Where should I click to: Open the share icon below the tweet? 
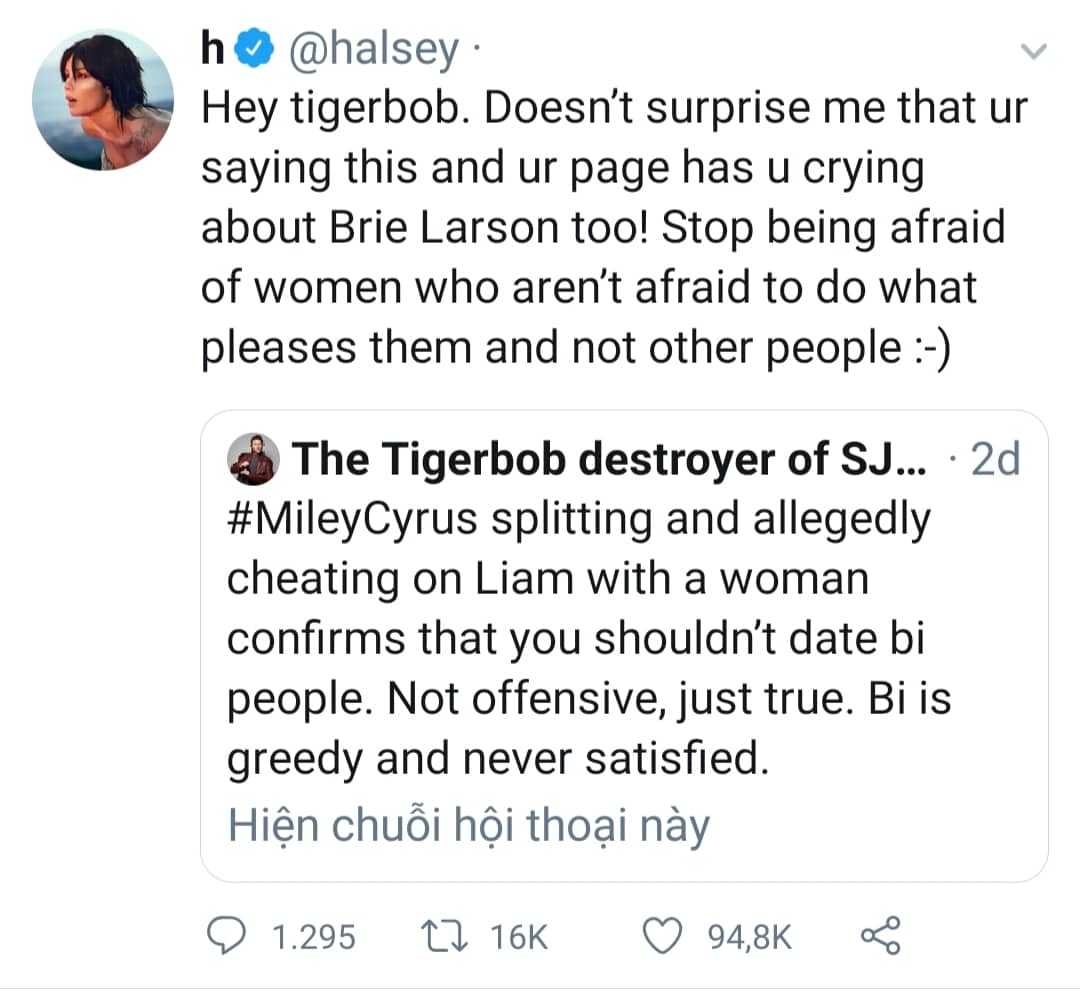click(x=880, y=935)
